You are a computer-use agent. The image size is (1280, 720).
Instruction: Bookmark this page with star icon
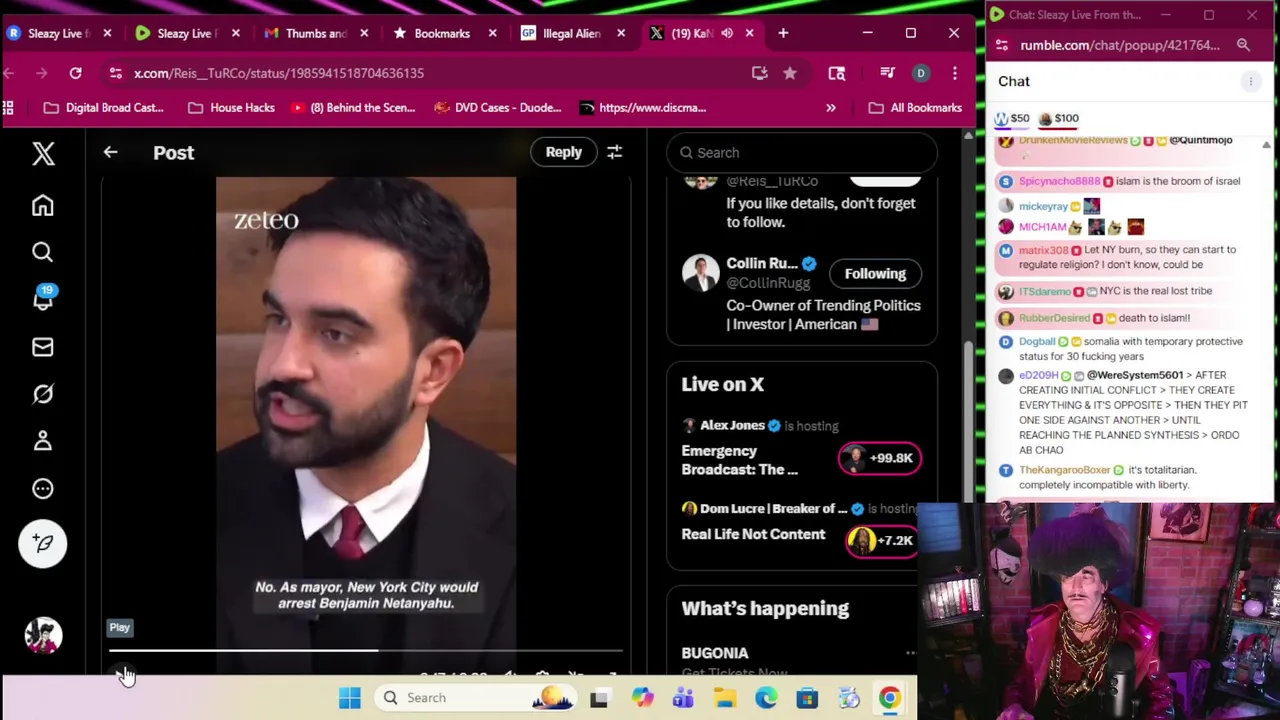pyautogui.click(x=790, y=73)
